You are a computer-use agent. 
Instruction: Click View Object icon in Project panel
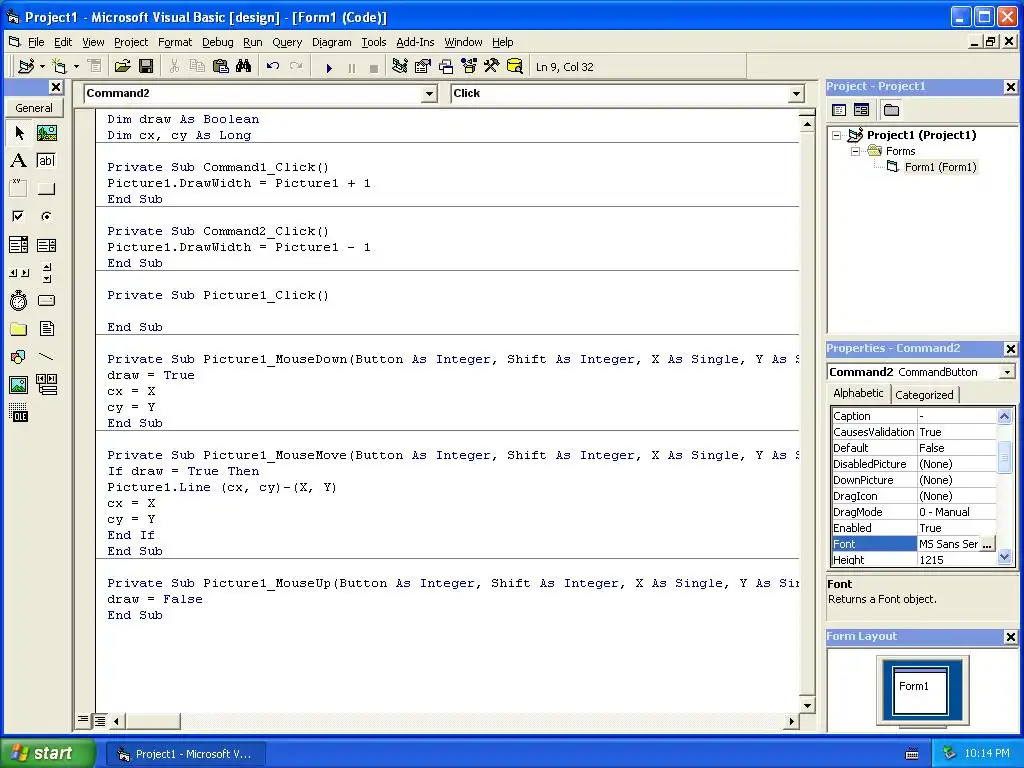coord(861,110)
